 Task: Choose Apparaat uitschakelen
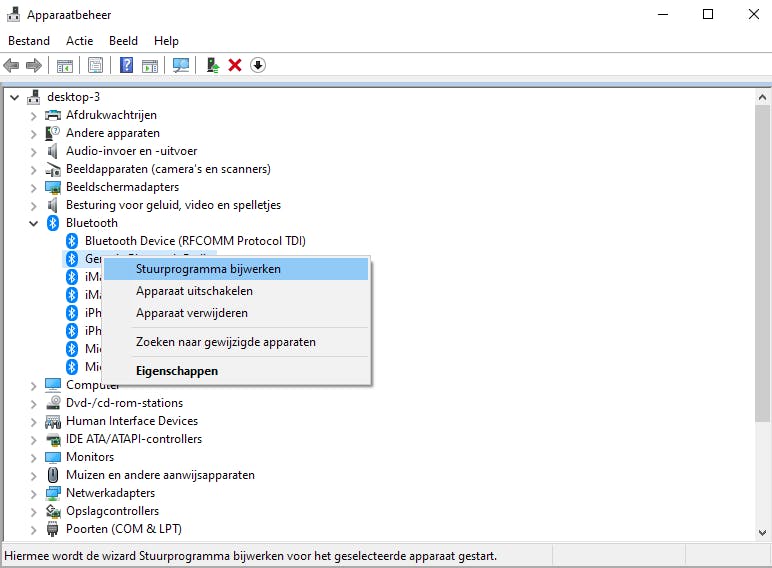coord(236,291)
